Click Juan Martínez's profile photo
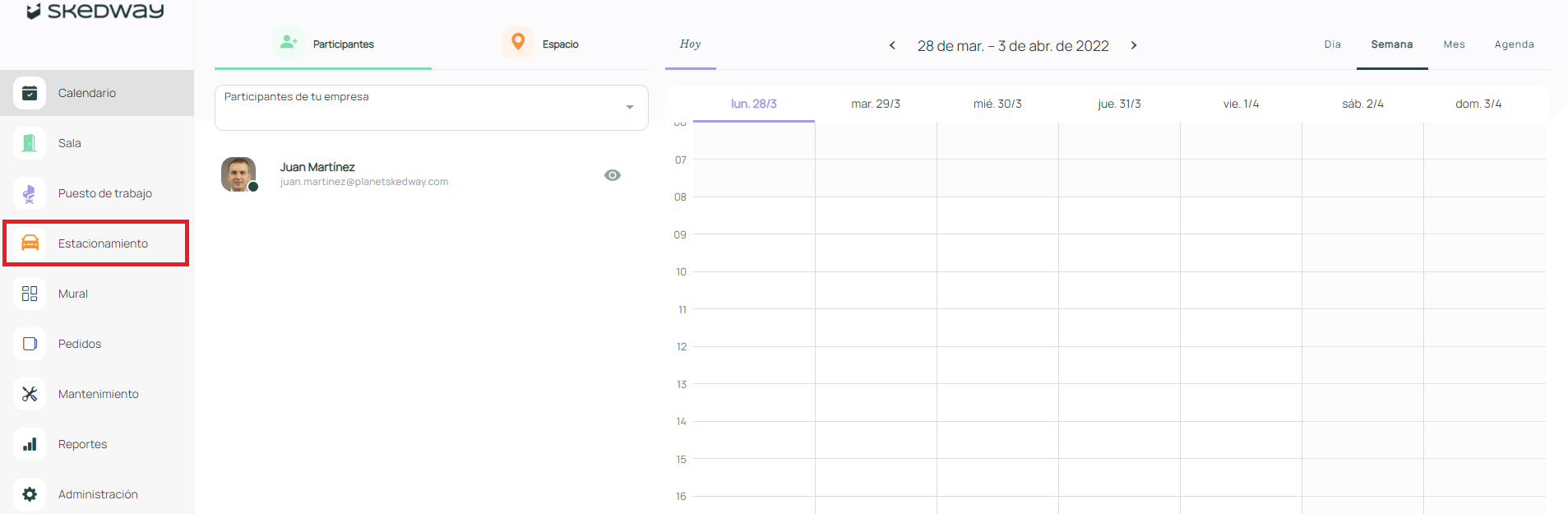This screenshot has width=1568, height=514. (x=238, y=174)
